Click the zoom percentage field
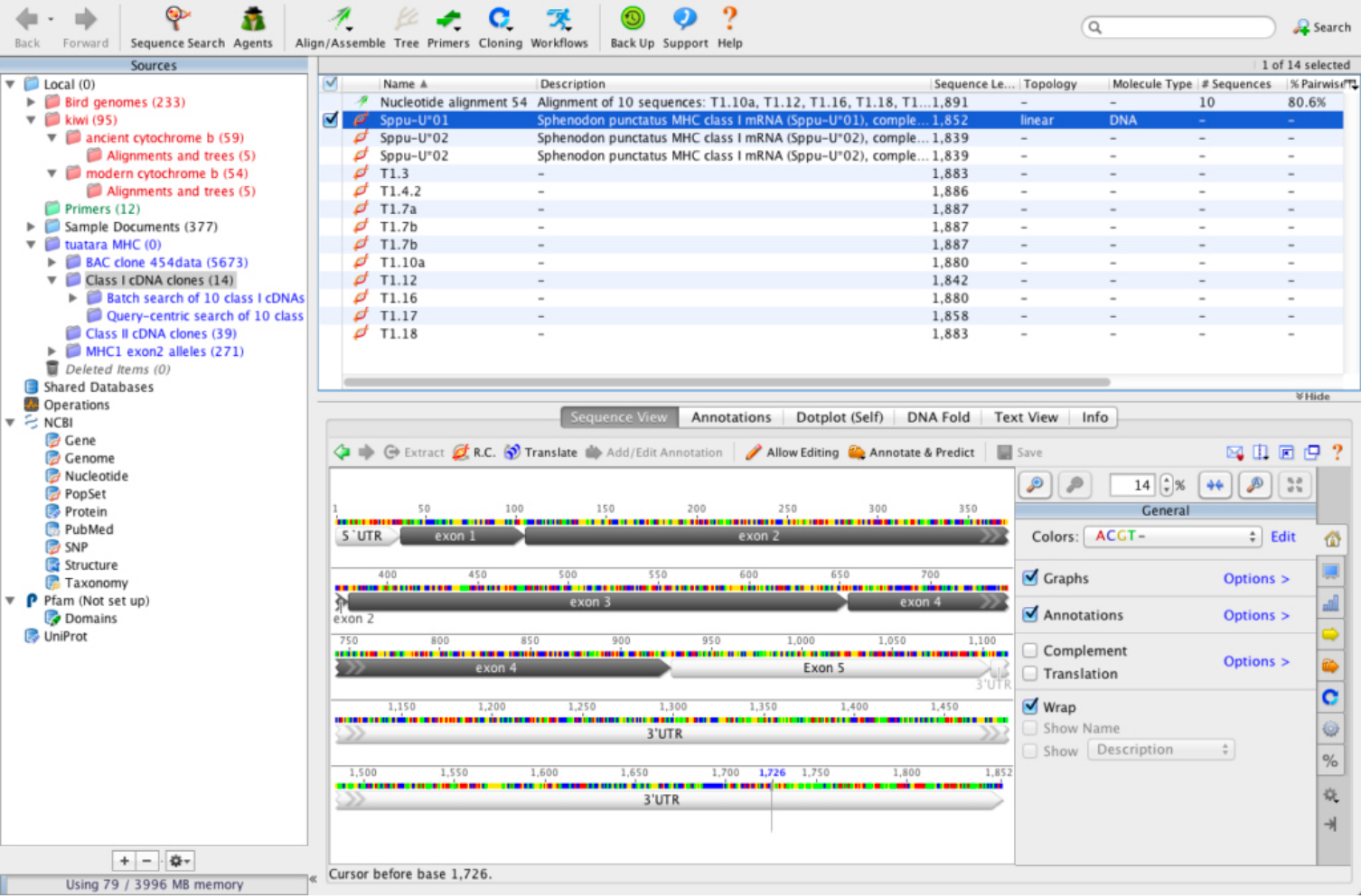This screenshot has width=1361, height=896. coord(1132,485)
